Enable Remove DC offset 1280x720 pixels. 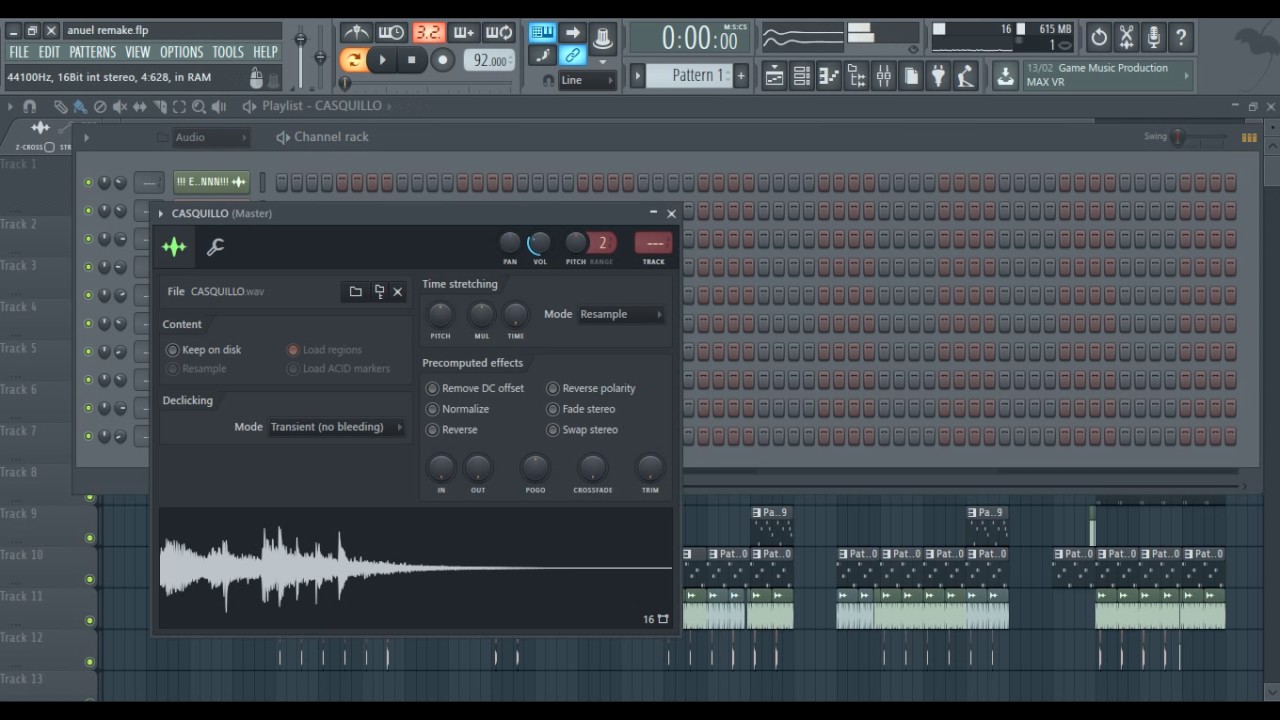click(475, 388)
